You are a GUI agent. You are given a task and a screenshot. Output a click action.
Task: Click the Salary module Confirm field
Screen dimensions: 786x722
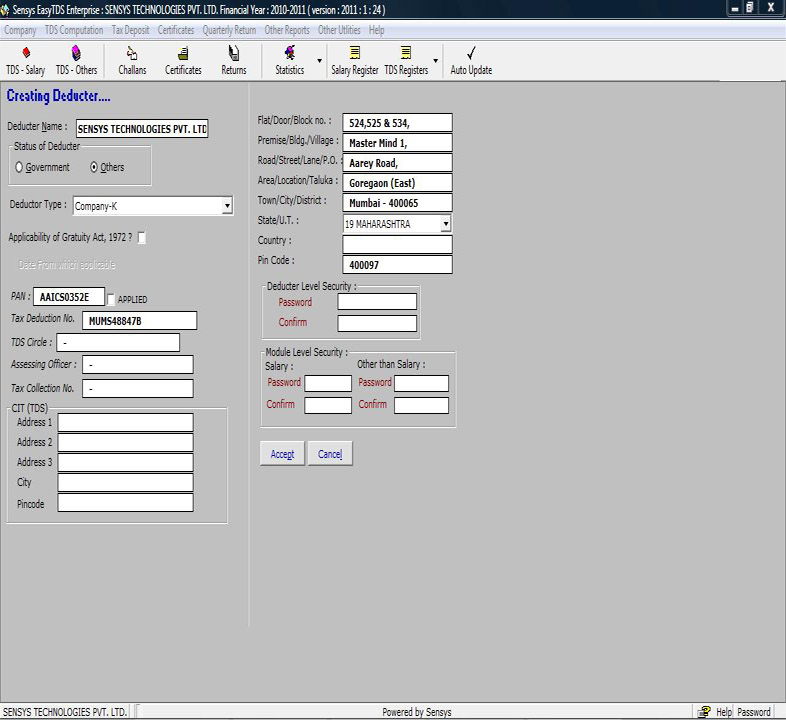328,406
